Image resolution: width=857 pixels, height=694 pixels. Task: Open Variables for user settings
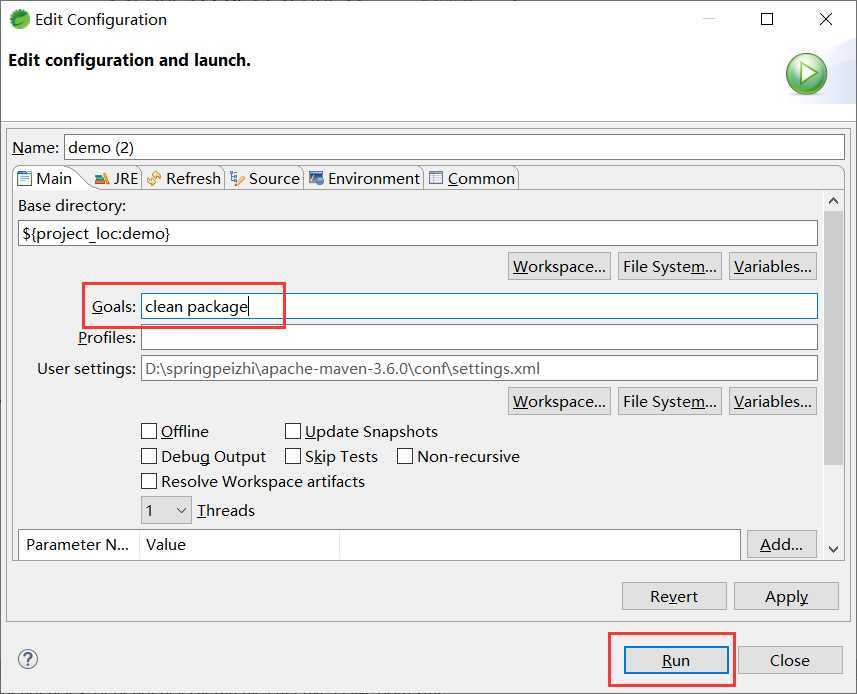tap(773, 401)
